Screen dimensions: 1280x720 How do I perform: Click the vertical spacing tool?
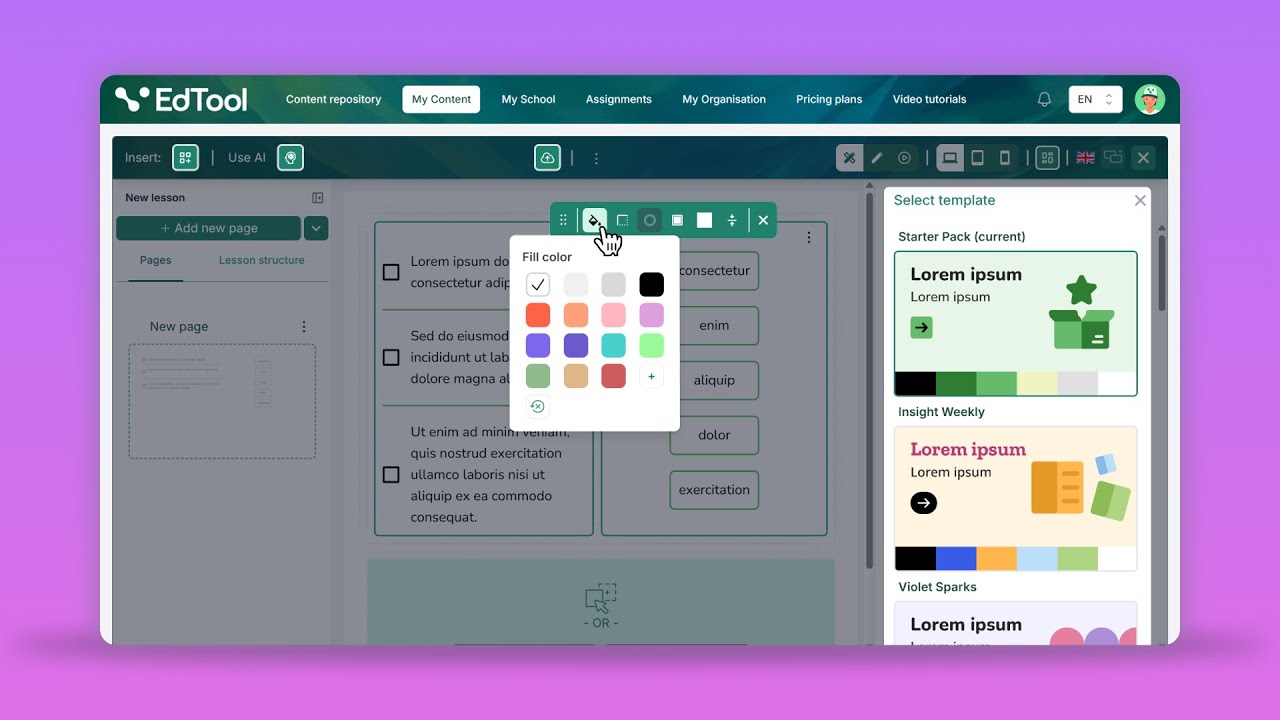click(x=732, y=220)
